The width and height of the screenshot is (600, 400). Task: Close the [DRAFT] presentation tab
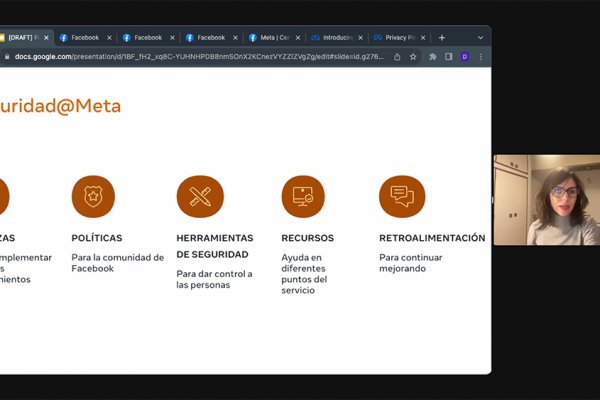click(x=46, y=38)
